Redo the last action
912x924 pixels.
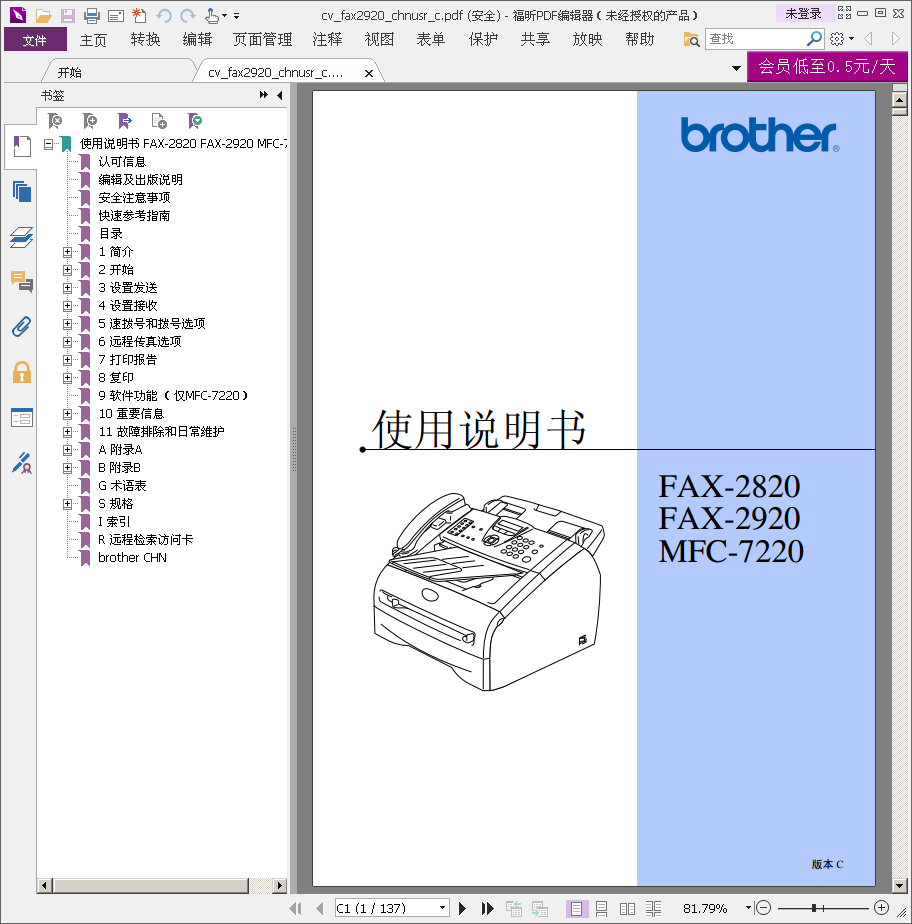click(188, 16)
